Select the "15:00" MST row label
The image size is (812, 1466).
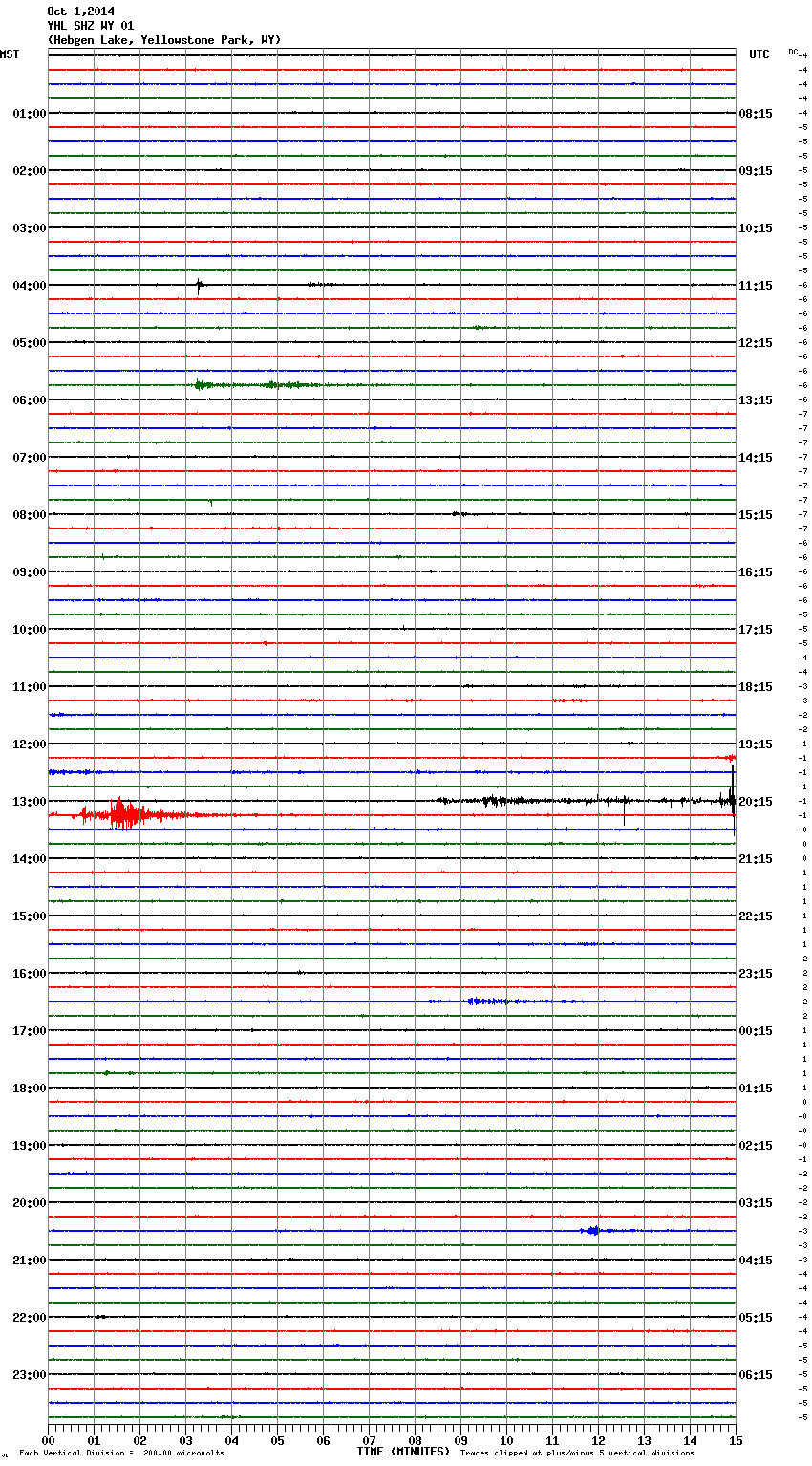(30, 916)
